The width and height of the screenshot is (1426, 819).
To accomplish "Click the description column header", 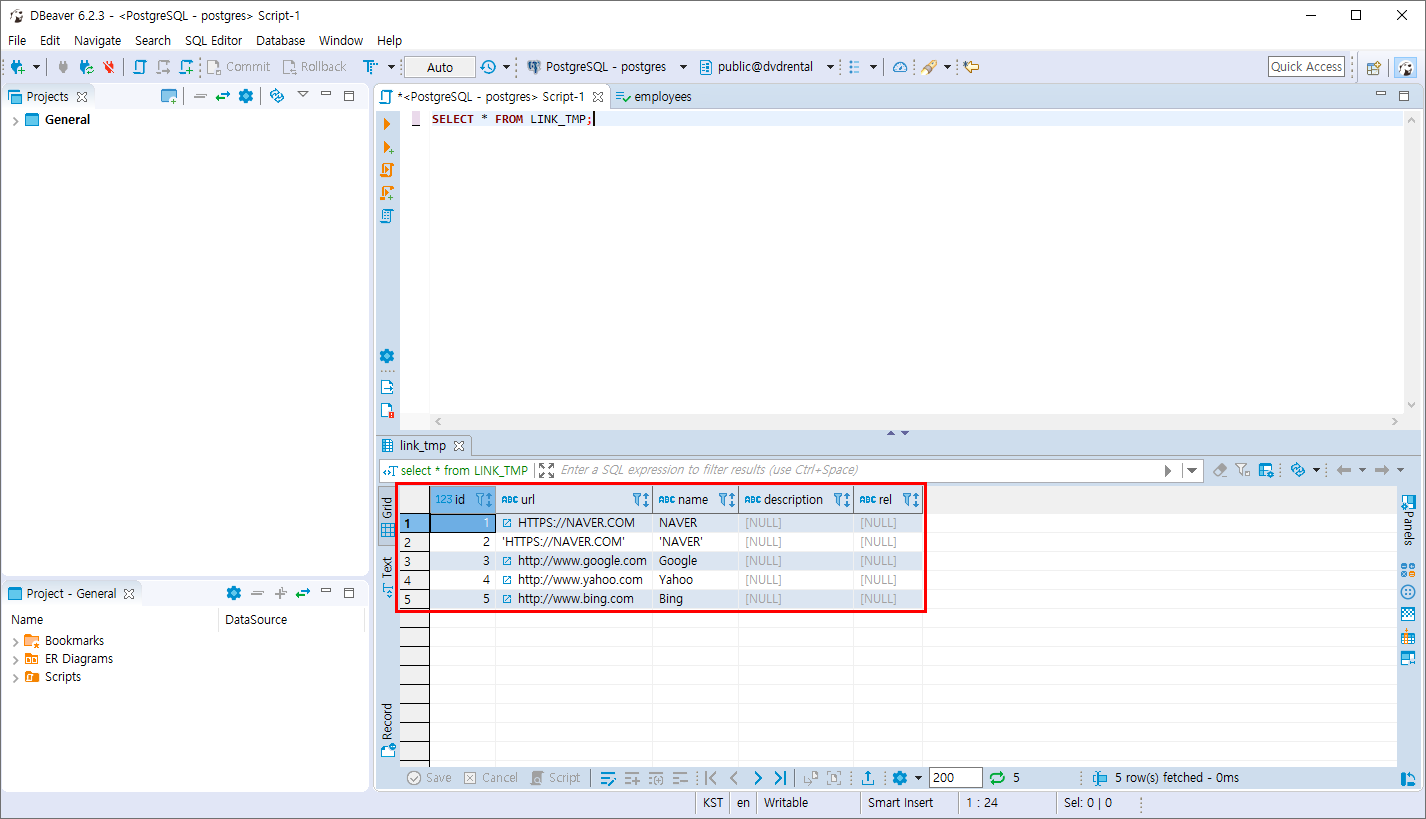I will [795, 499].
